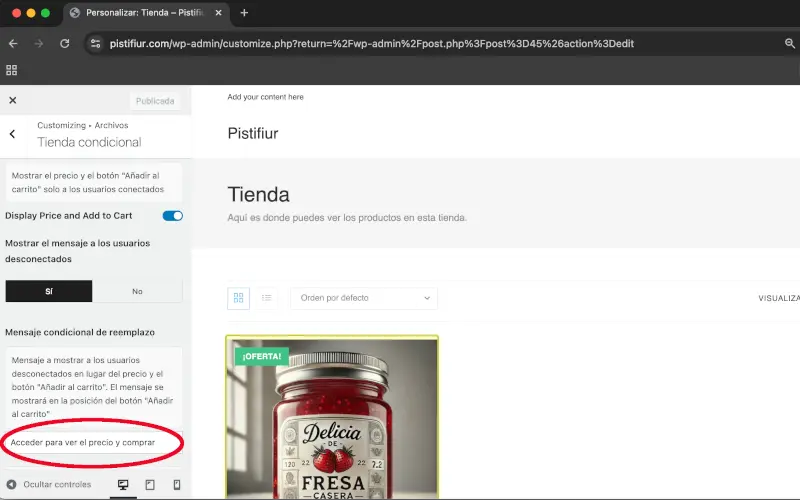Go forward in browser history
Image resolution: width=800 pixels, height=500 pixels.
(39, 44)
